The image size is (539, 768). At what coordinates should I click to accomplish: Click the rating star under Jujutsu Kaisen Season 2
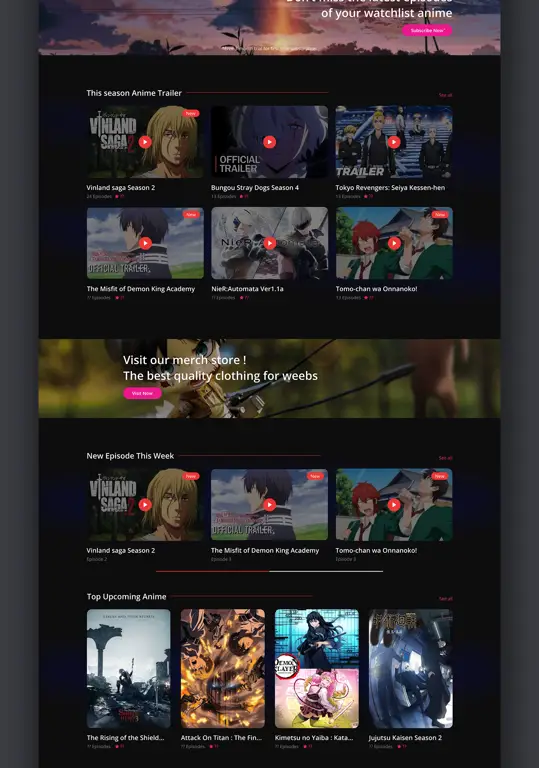pyautogui.click(x=399, y=746)
